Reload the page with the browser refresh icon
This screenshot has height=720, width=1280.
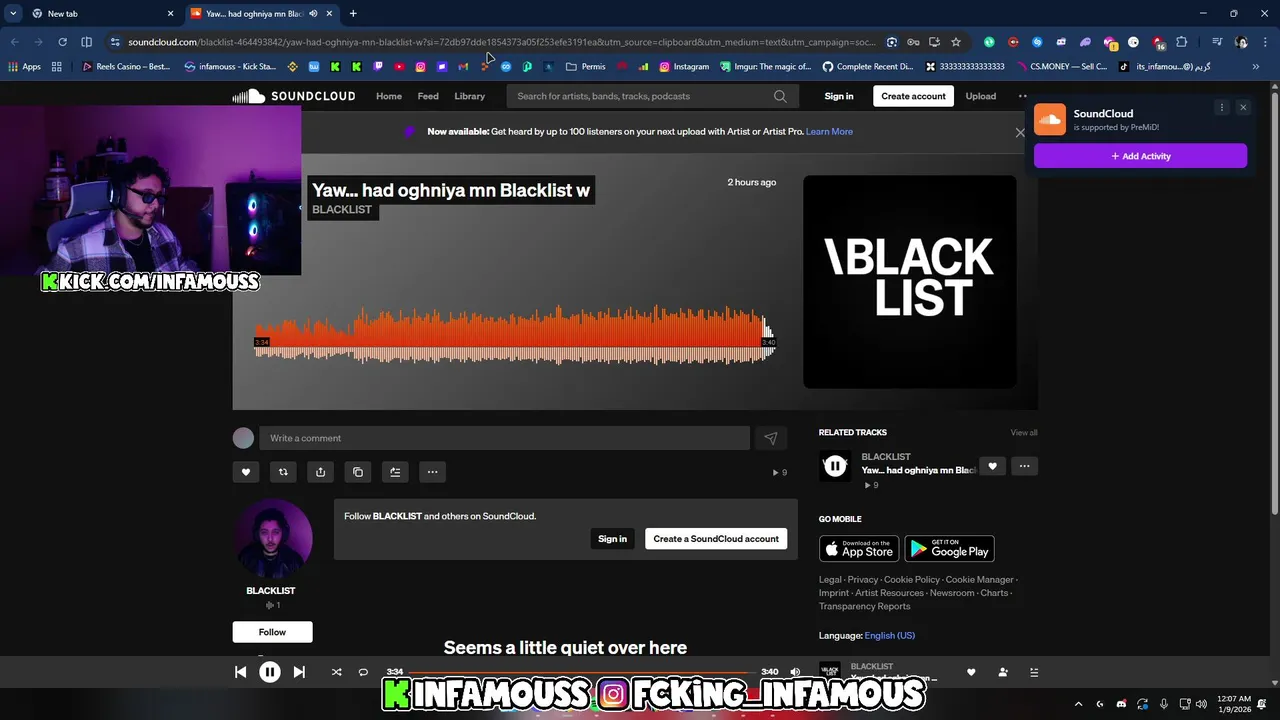coord(62,42)
